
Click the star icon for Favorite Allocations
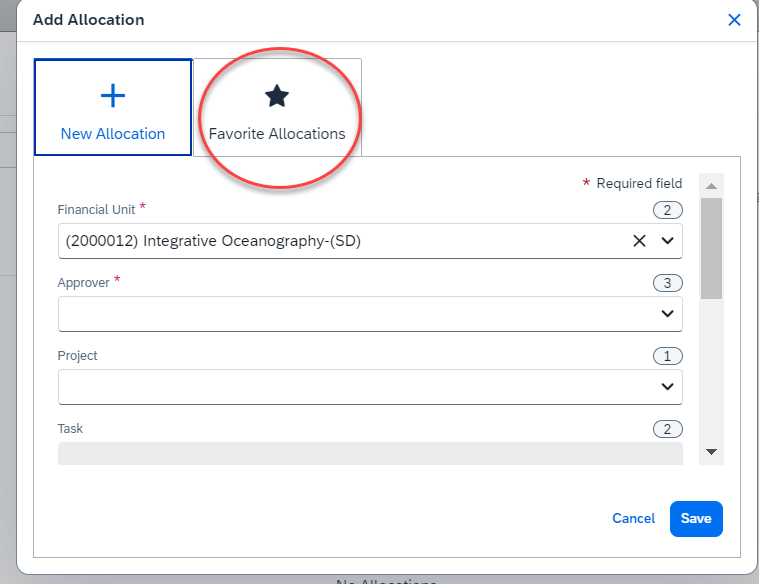point(276,95)
